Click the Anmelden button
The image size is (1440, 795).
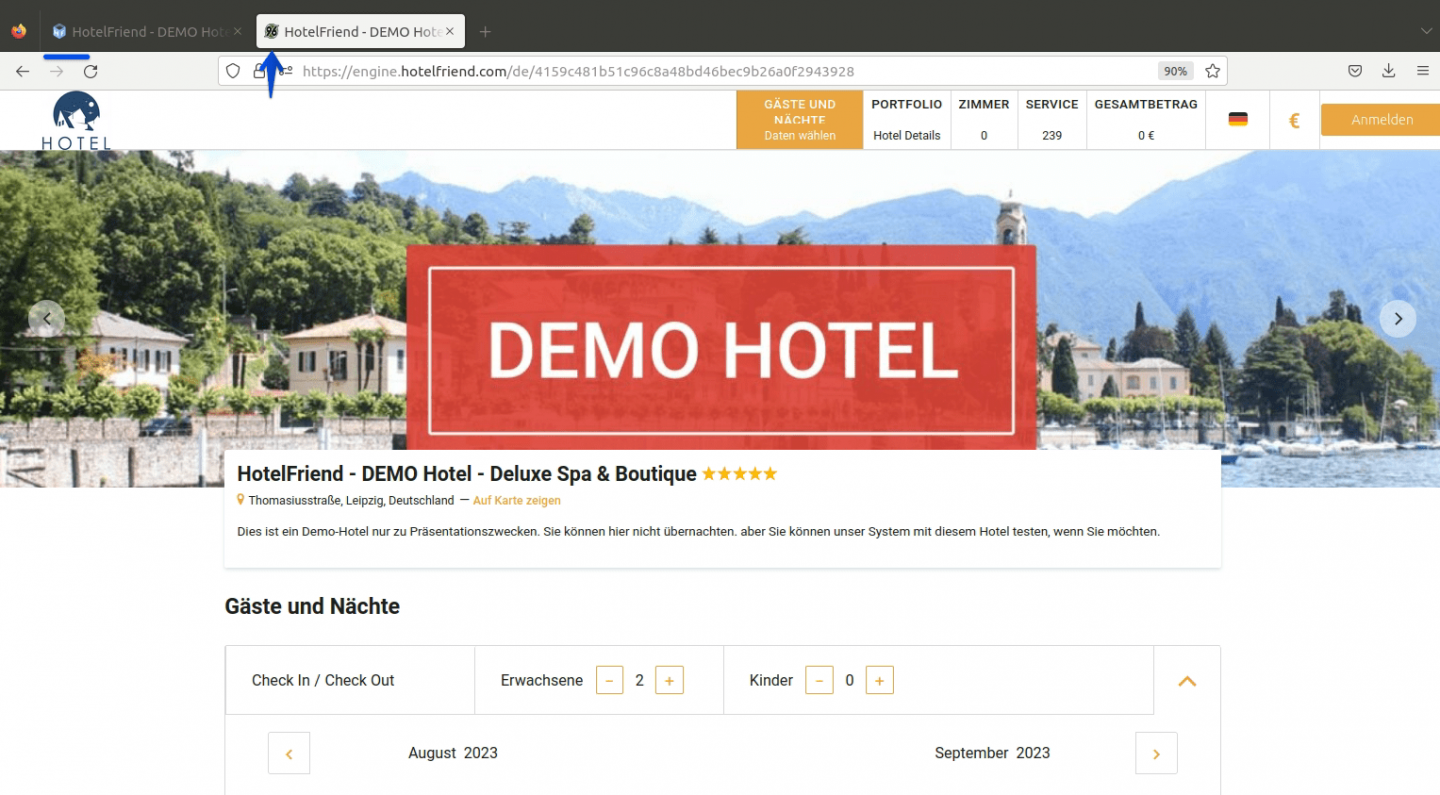coord(1382,119)
